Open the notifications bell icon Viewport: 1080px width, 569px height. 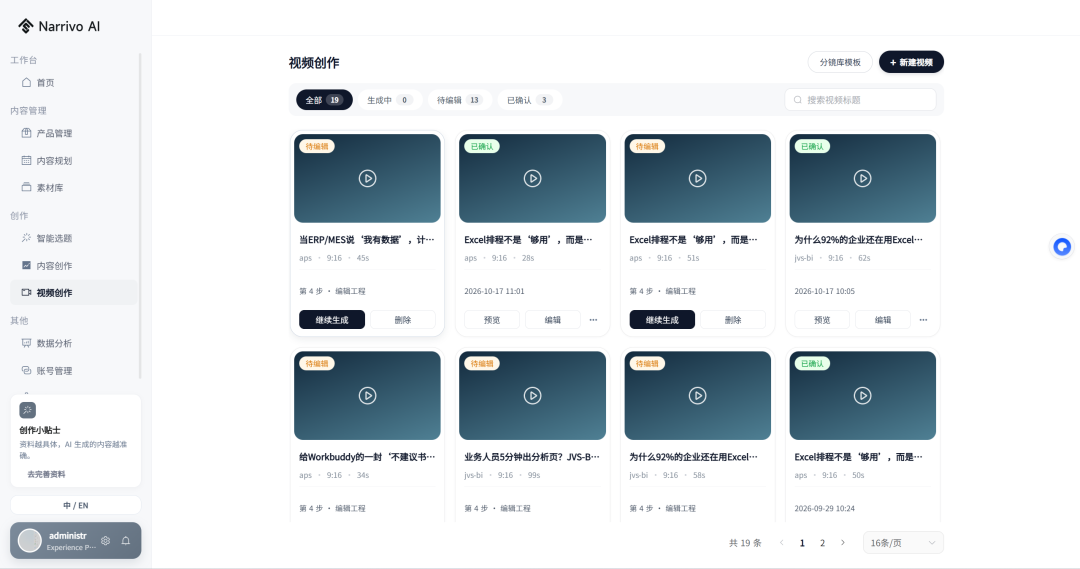pyautogui.click(x=125, y=541)
